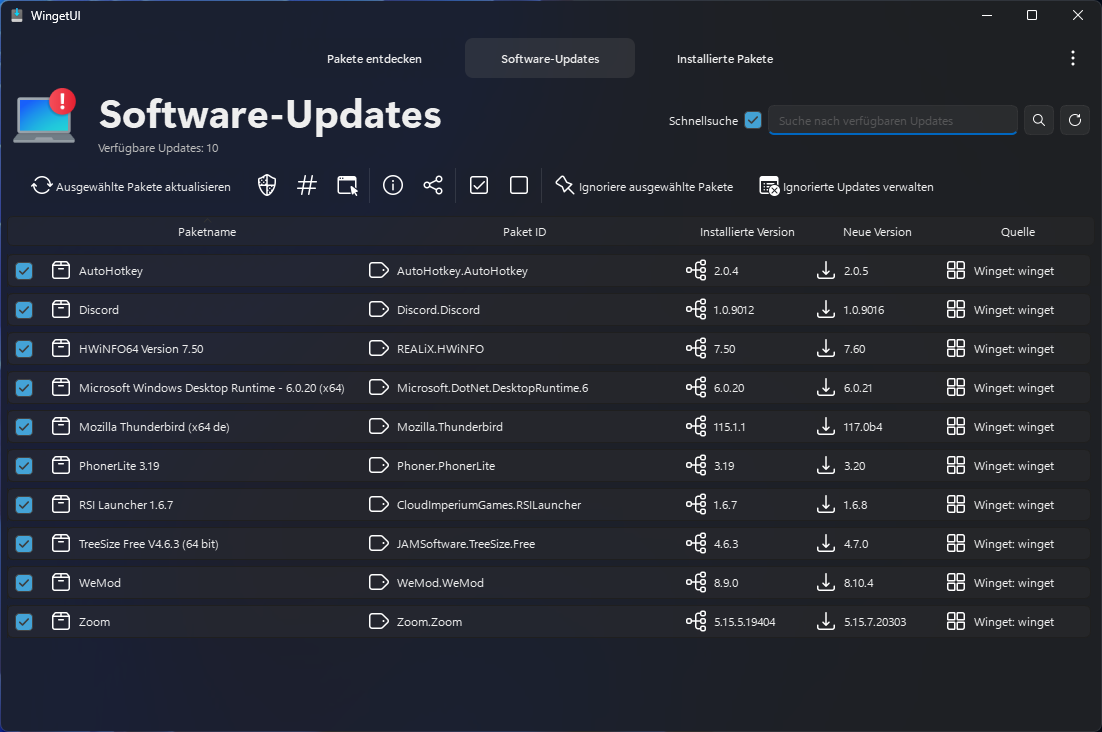
Task: Click winget source icon in Thunderbird row
Action: (x=956, y=426)
